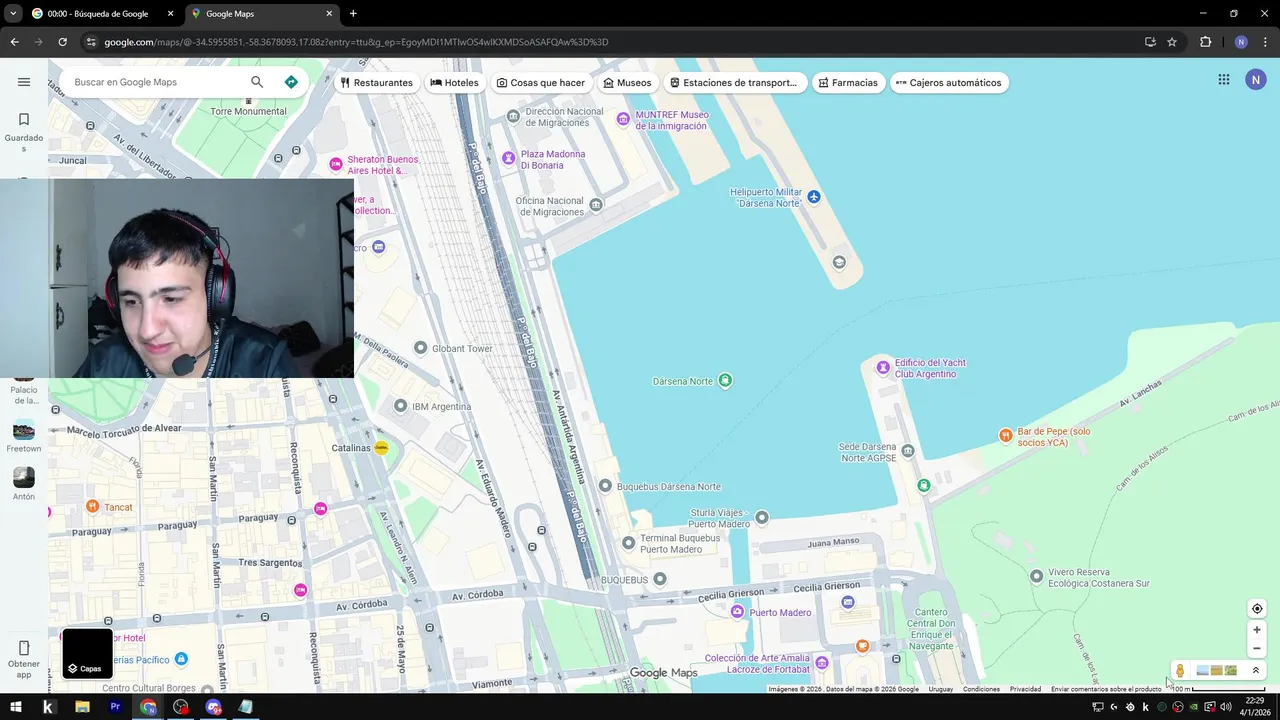Click the Helipuerto Militar Dársena Norte marker
The image size is (1280, 720).
814,196
